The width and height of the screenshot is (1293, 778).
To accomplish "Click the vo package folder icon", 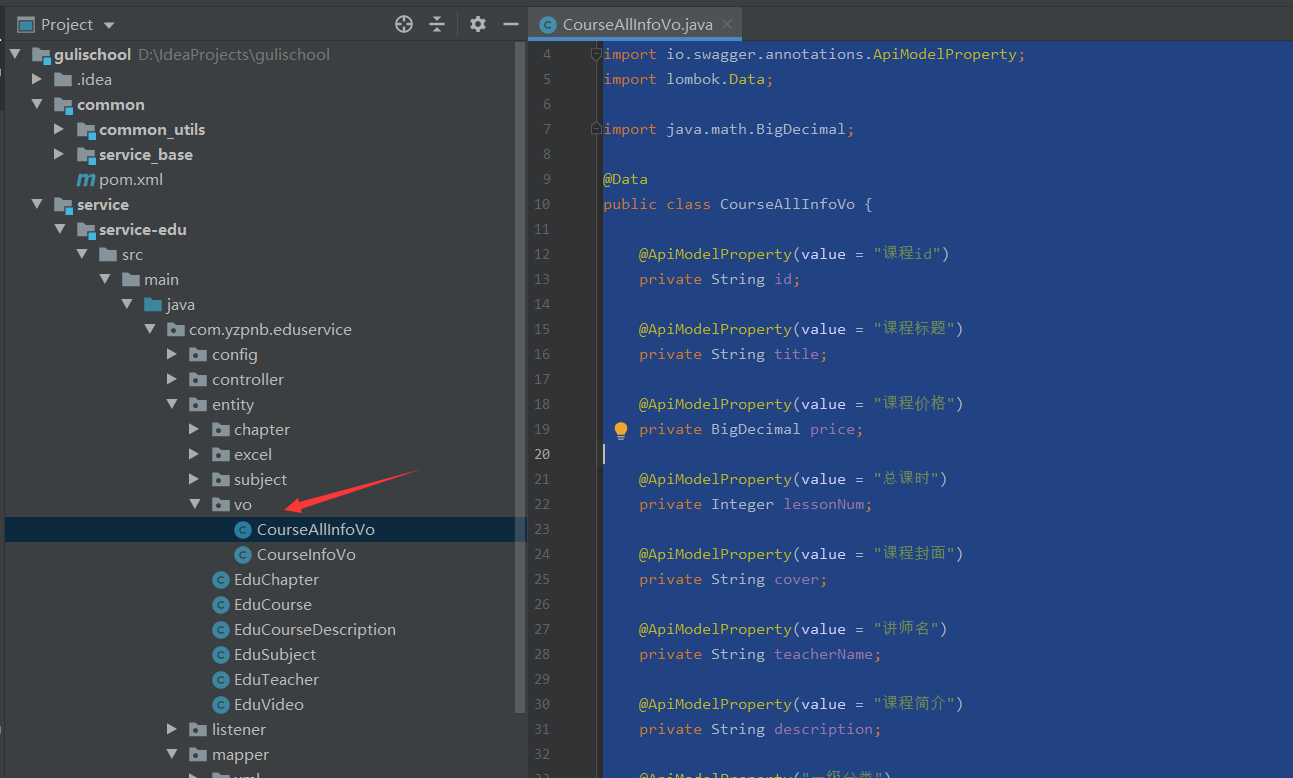I will pos(221,504).
